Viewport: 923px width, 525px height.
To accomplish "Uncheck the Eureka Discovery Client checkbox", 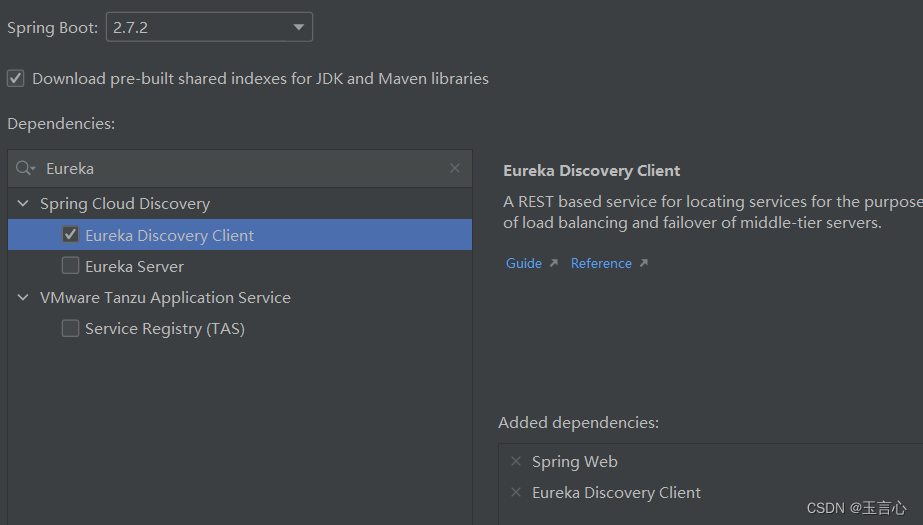I will tap(71, 235).
